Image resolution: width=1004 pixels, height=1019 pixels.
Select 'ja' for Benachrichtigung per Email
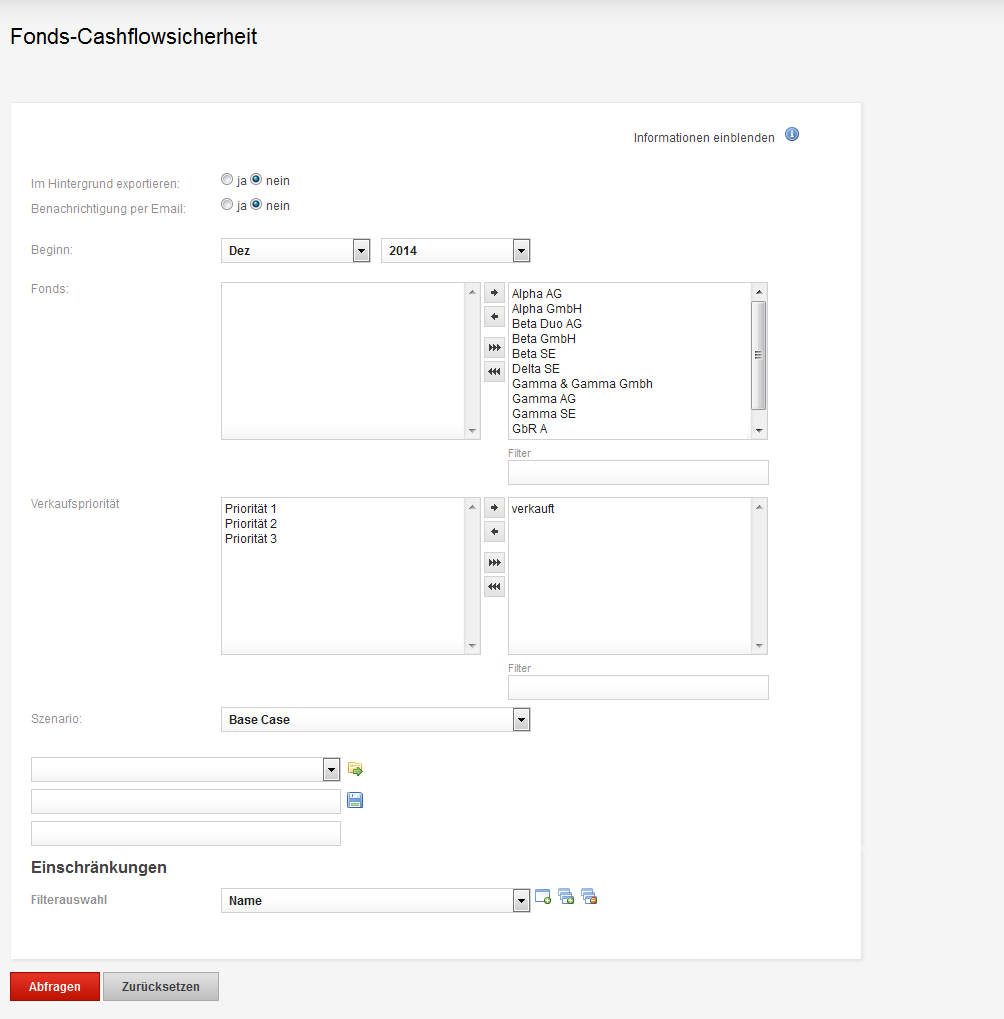[227, 204]
